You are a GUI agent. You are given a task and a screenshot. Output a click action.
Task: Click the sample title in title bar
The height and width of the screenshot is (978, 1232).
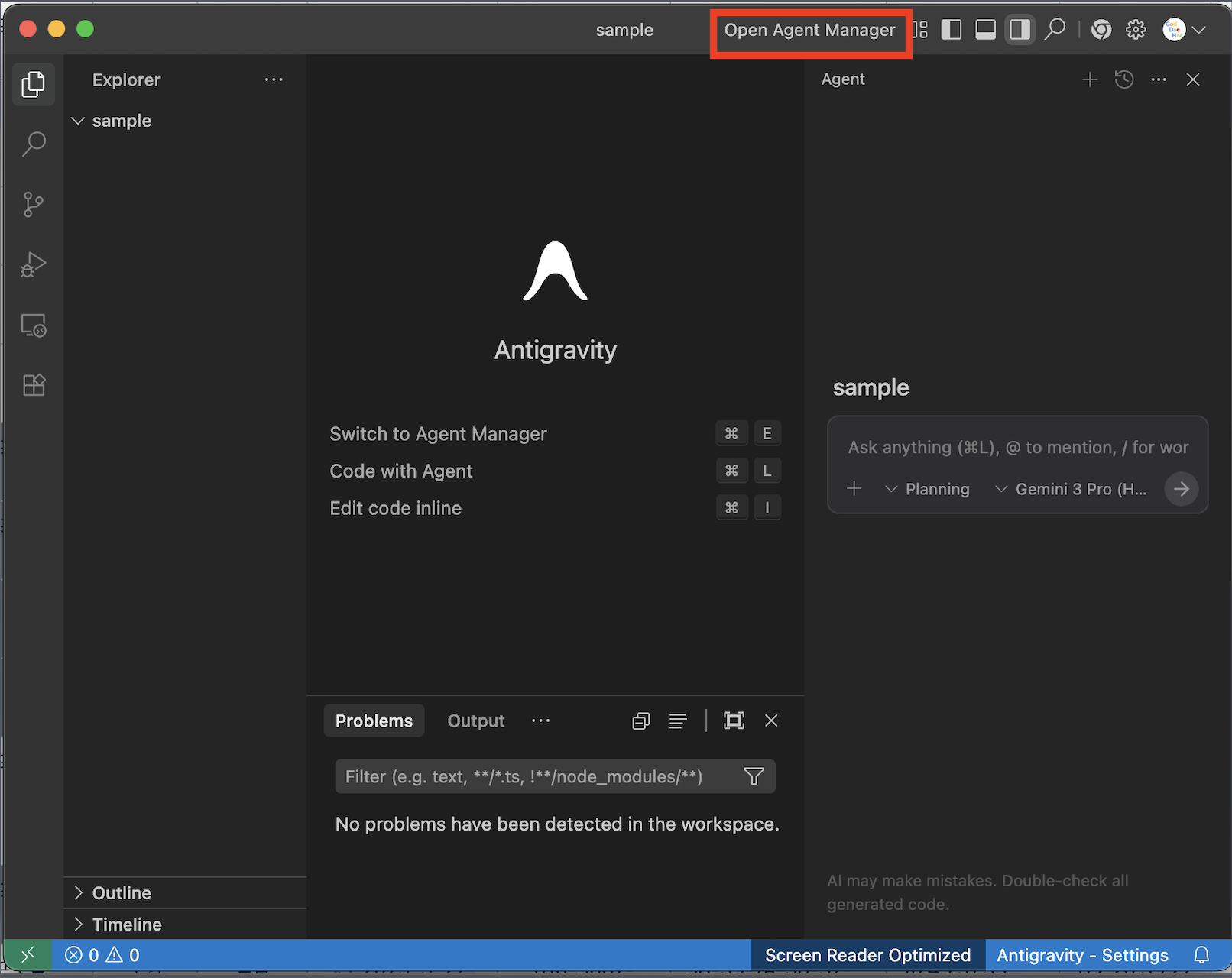click(x=624, y=30)
